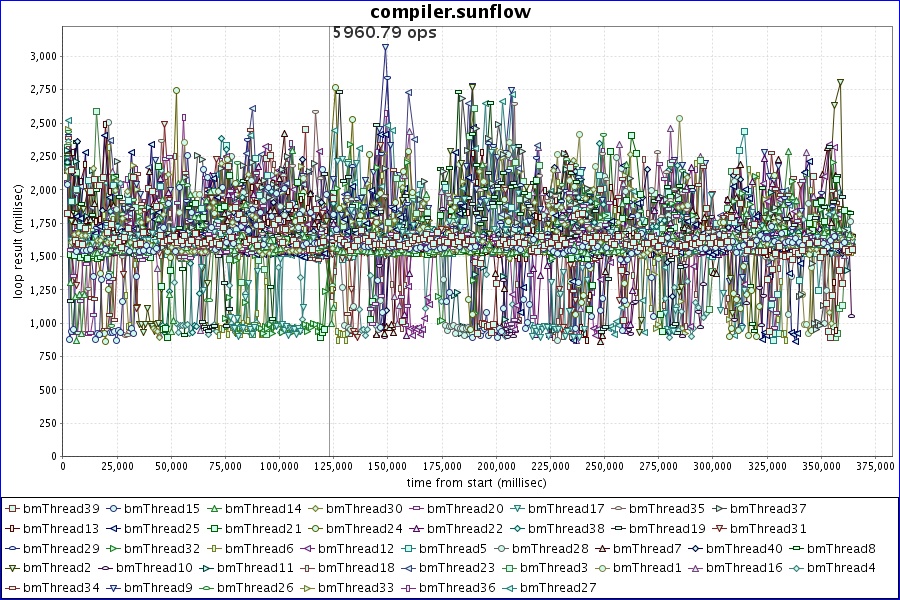The height and width of the screenshot is (600, 900).
Task: Click the bmThread17 legend marker icon
Action: tap(519, 509)
